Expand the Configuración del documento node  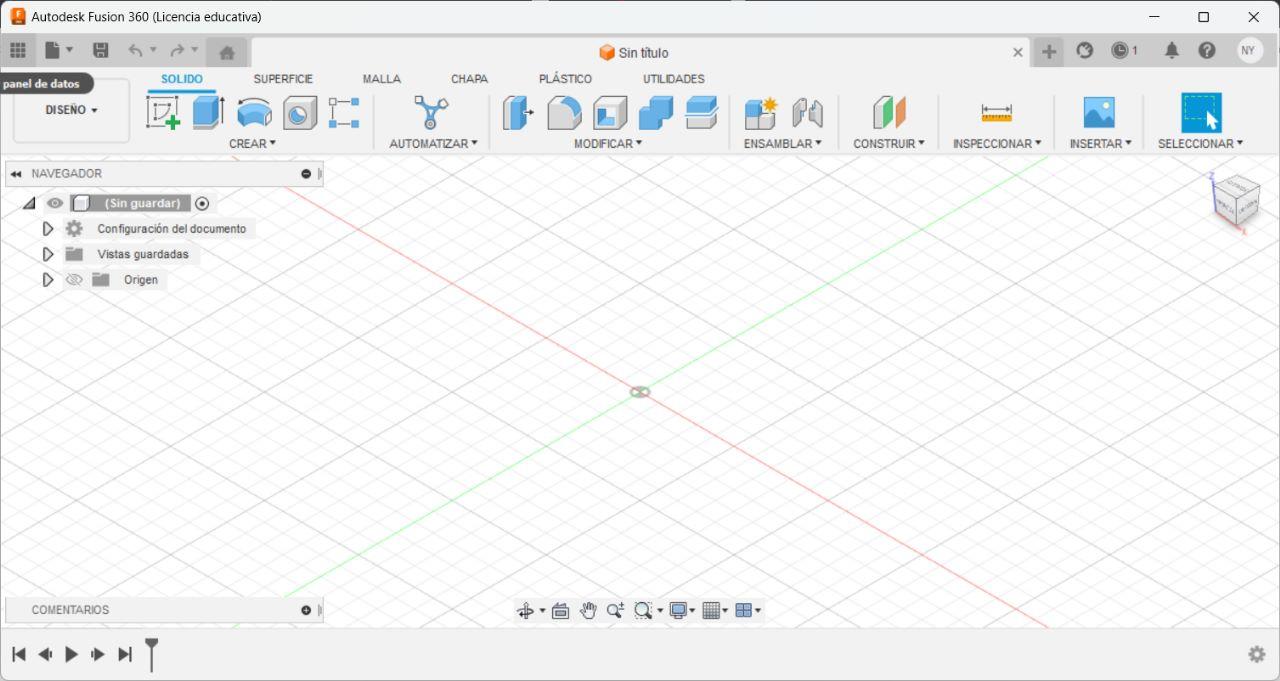47,229
